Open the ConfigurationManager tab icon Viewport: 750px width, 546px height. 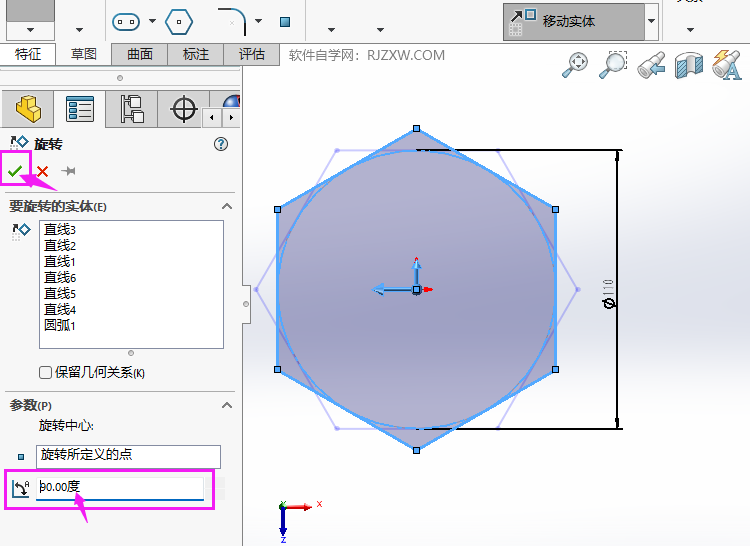(131, 108)
